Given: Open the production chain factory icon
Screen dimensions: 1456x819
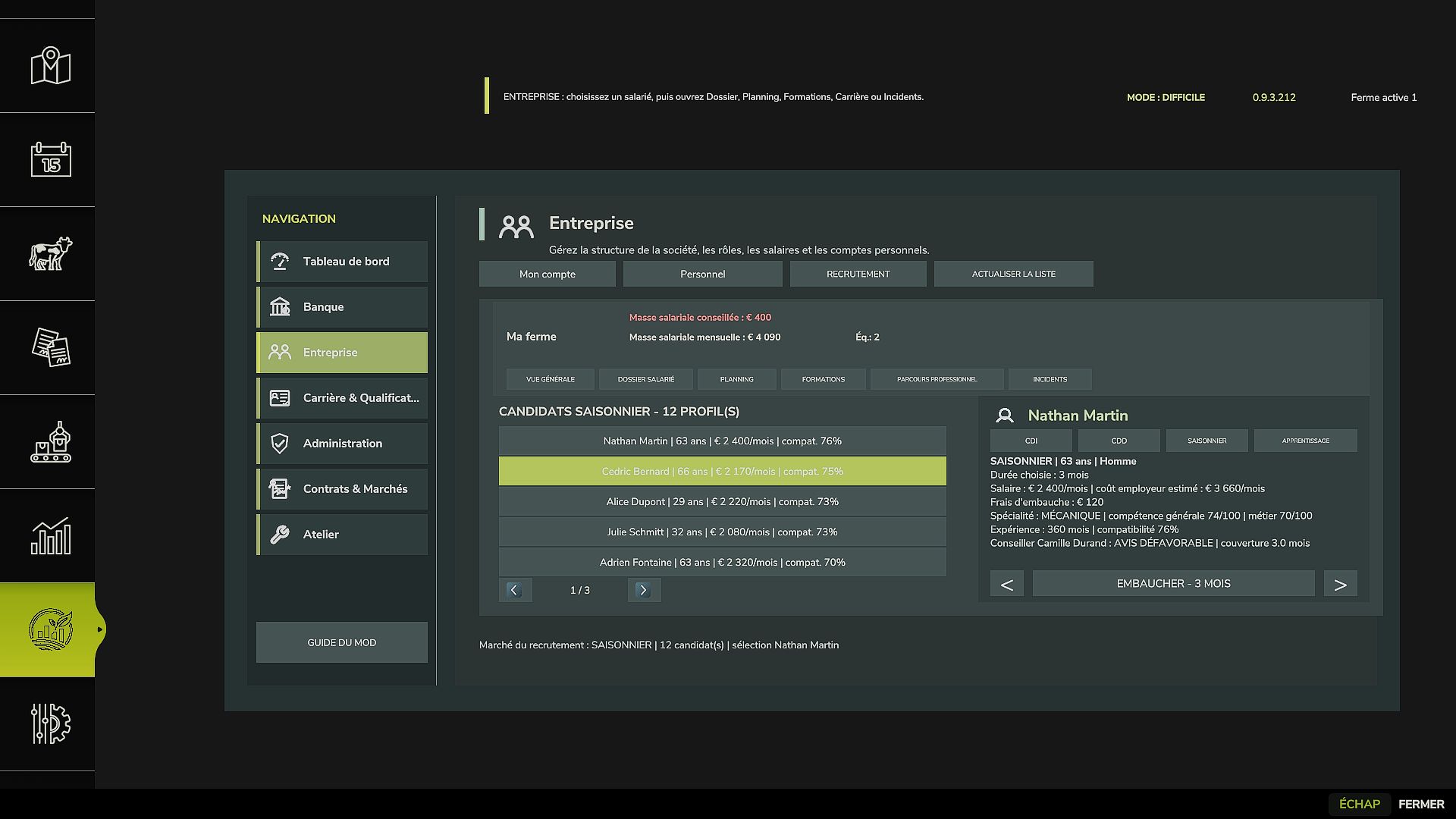Looking at the screenshot, I should tap(51, 441).
